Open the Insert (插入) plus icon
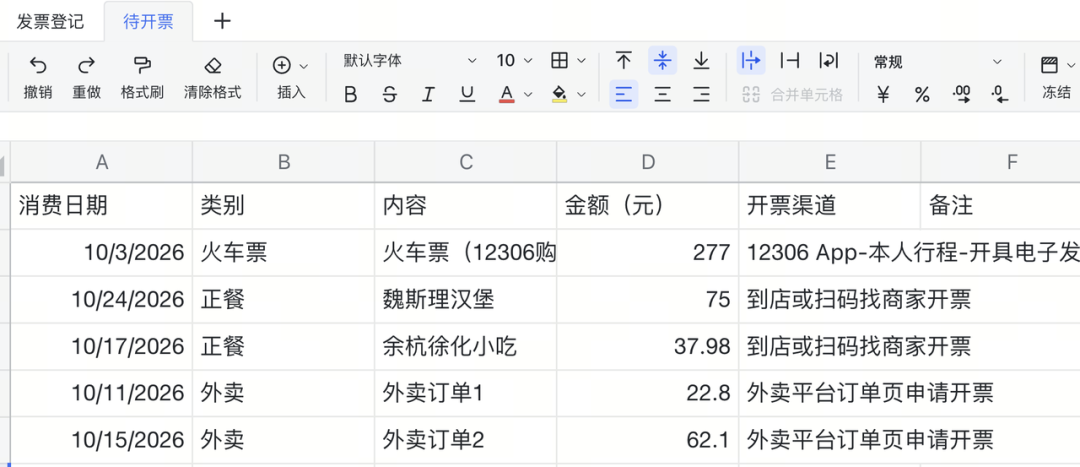1080x467 pixels. (281, 65)
